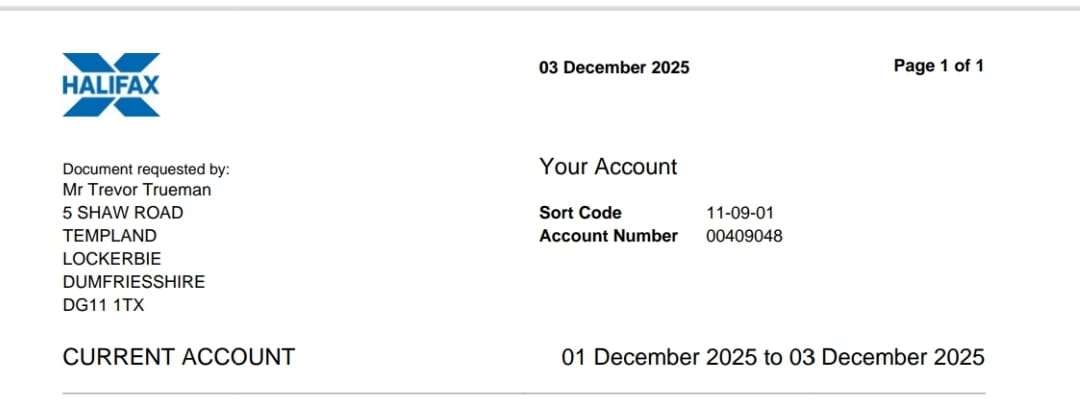The image size is (1080, 408).
Task: Click the CURRENT ACCOUNT heading
Action: (178, 357)
